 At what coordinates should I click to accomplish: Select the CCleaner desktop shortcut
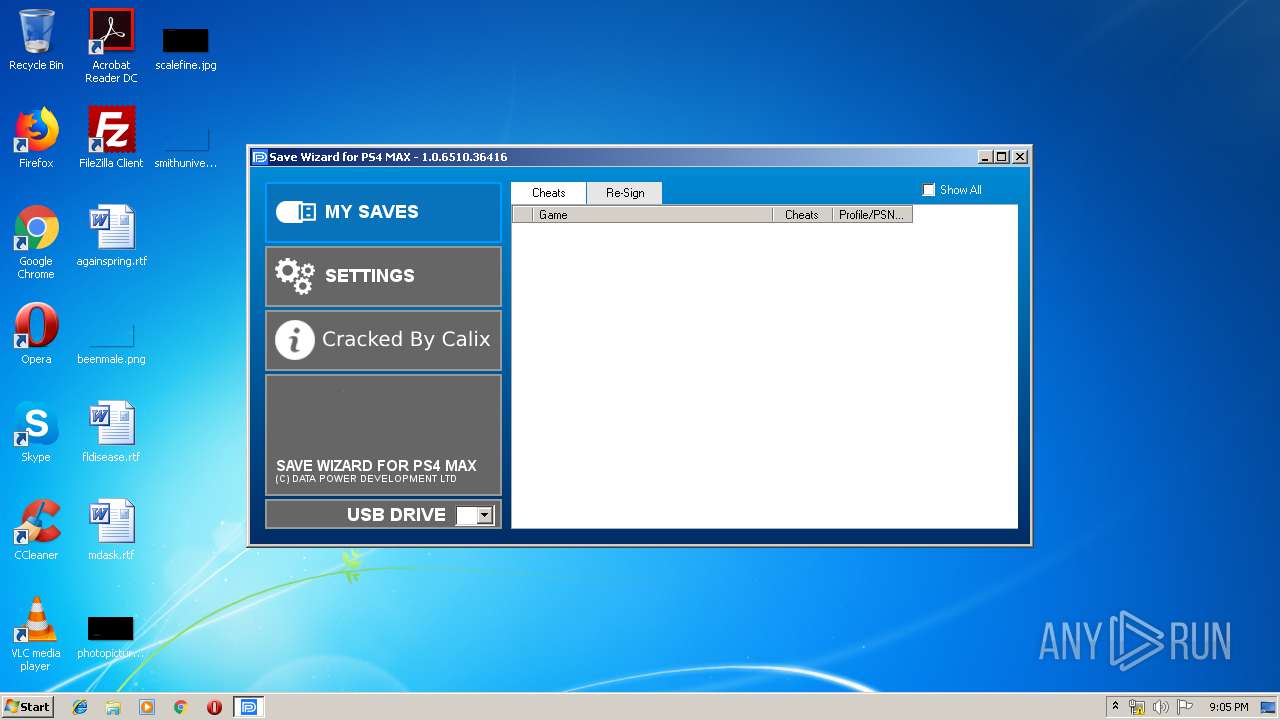click(36, 530)
